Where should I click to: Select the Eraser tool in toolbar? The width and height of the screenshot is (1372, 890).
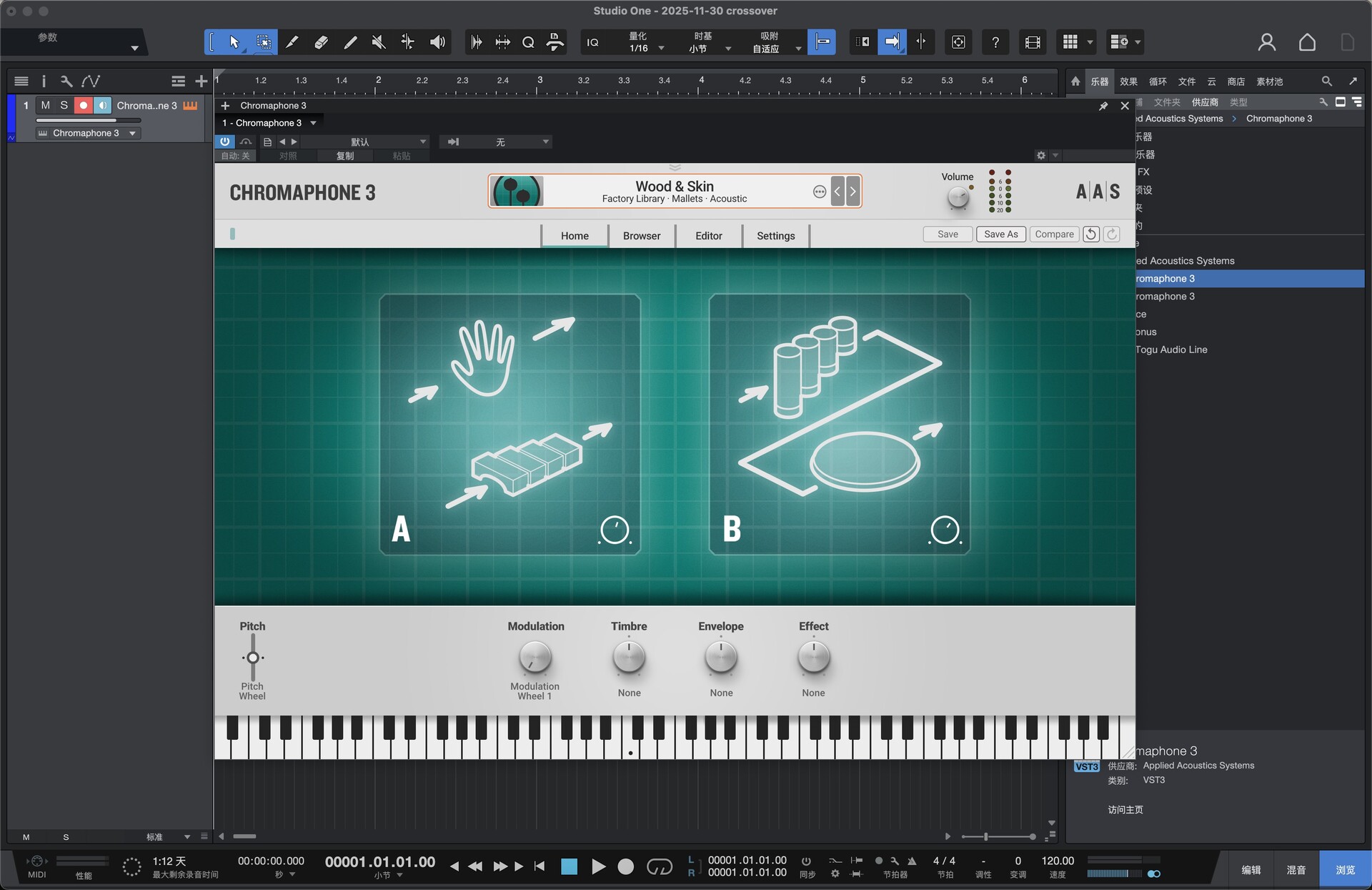point(321,42)
